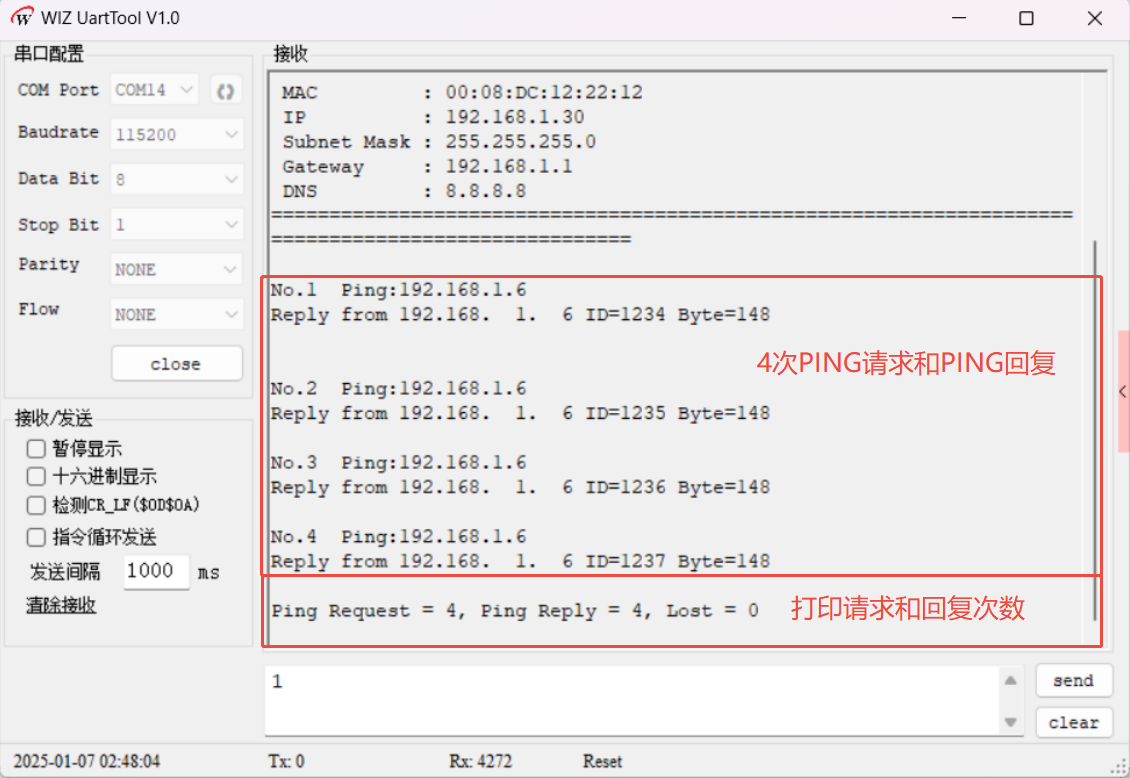Open the COM Port dropdown
Image resolution: width=1130 pixels, height=778 pixels.
155,90
